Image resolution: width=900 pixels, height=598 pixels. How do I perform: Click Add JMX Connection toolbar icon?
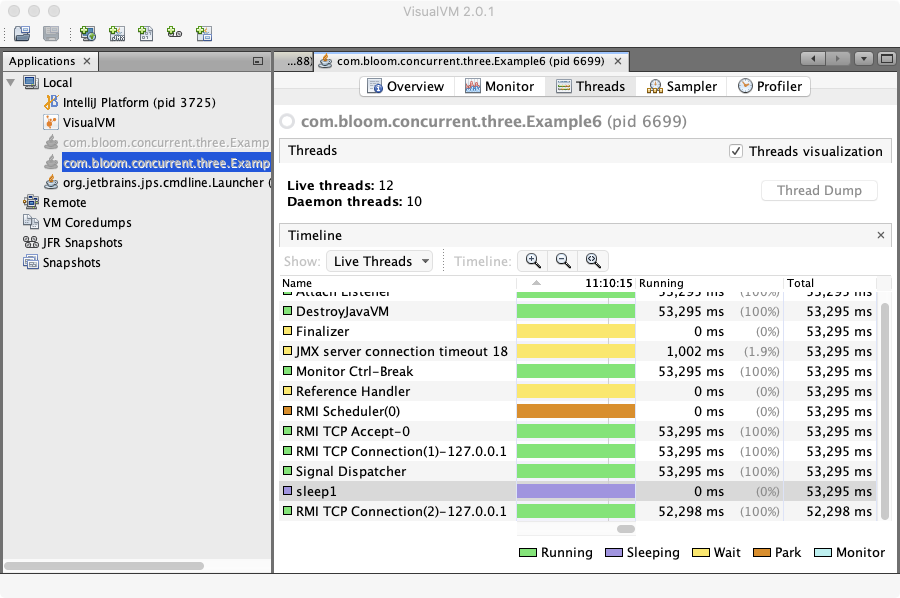click(117, 34)
